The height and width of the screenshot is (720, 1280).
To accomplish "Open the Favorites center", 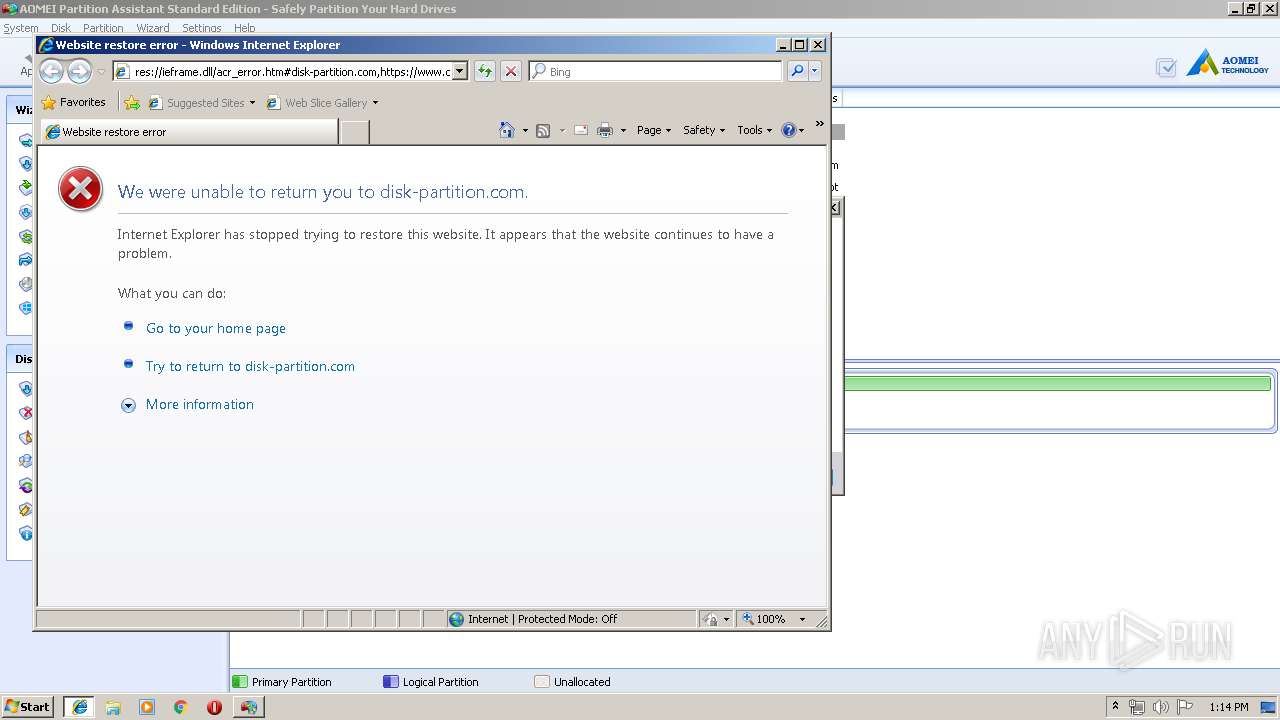I will pos(74,102).
